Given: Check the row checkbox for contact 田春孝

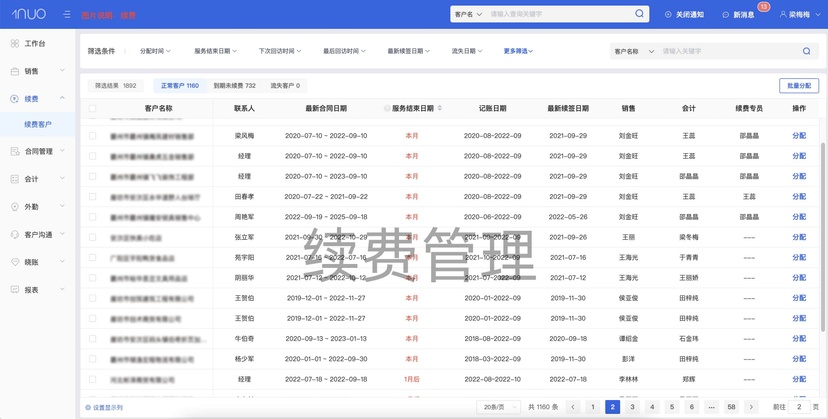Looking at the screenshot, I should coord(92,197).
